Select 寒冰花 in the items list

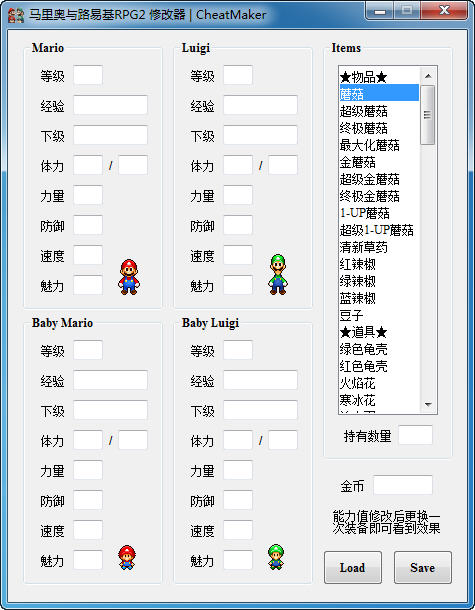[379, 400]
